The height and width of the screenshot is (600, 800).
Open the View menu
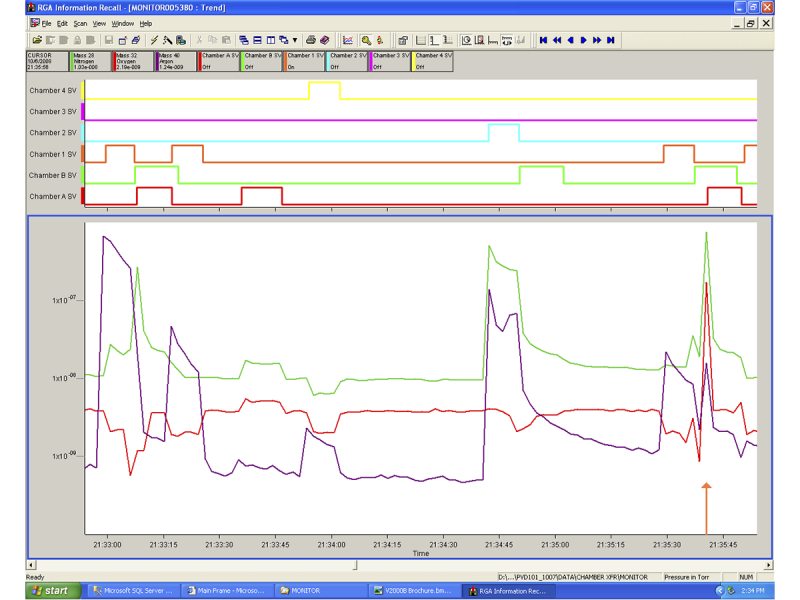[x=99, y=23]
